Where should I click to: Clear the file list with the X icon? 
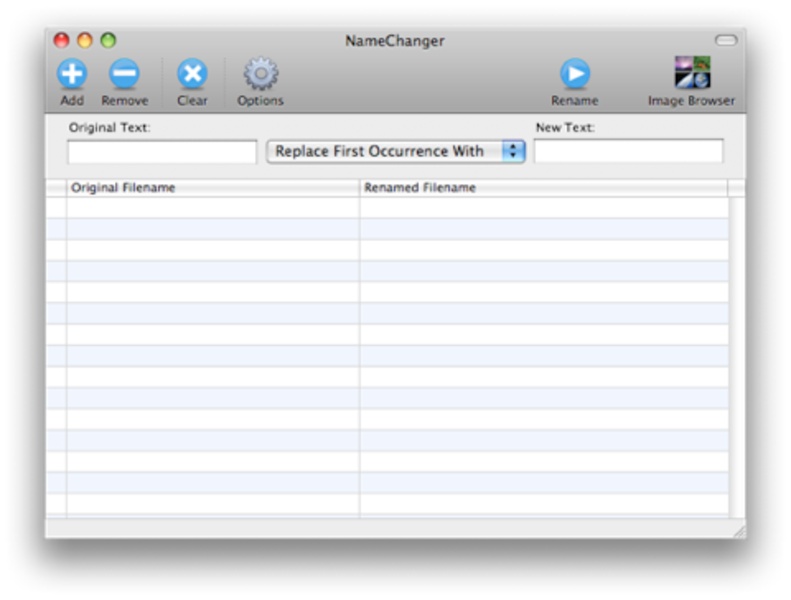pyautogui.click(x=192, y=74)
